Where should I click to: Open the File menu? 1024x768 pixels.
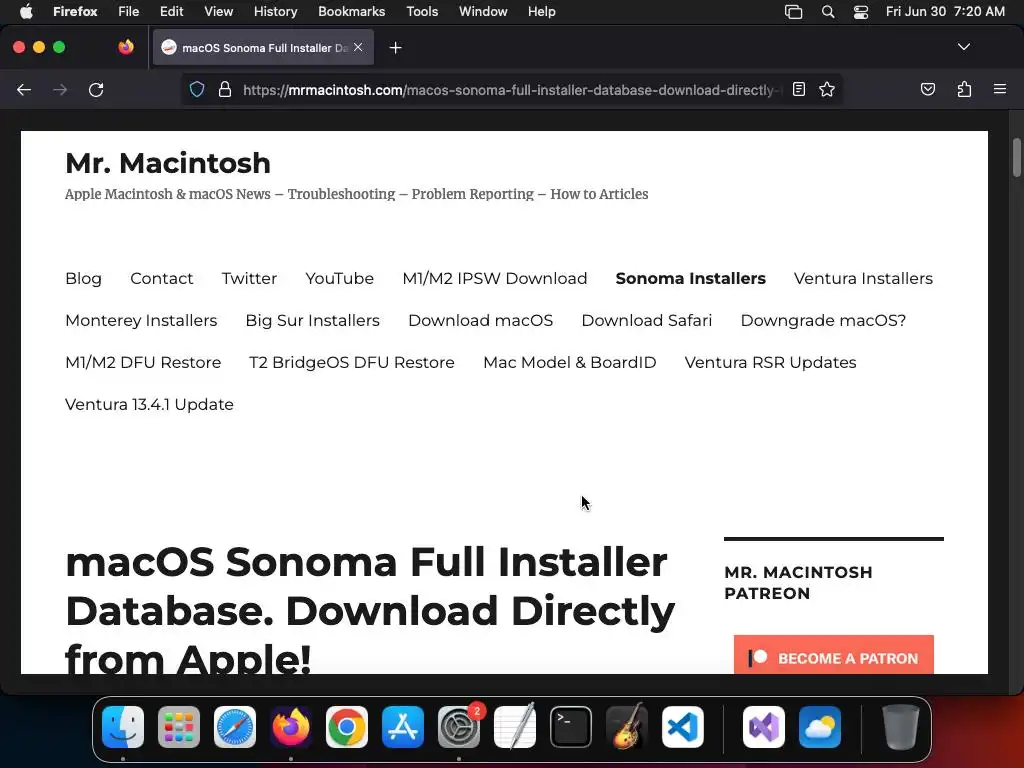coord(129,11)
